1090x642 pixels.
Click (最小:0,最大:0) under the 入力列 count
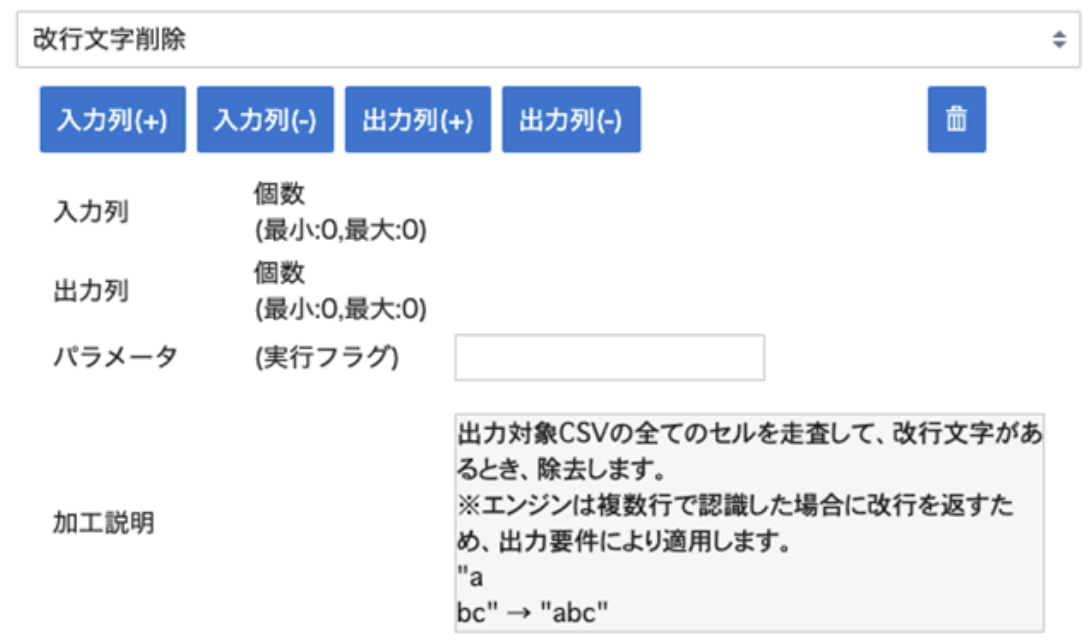point(341,231)
